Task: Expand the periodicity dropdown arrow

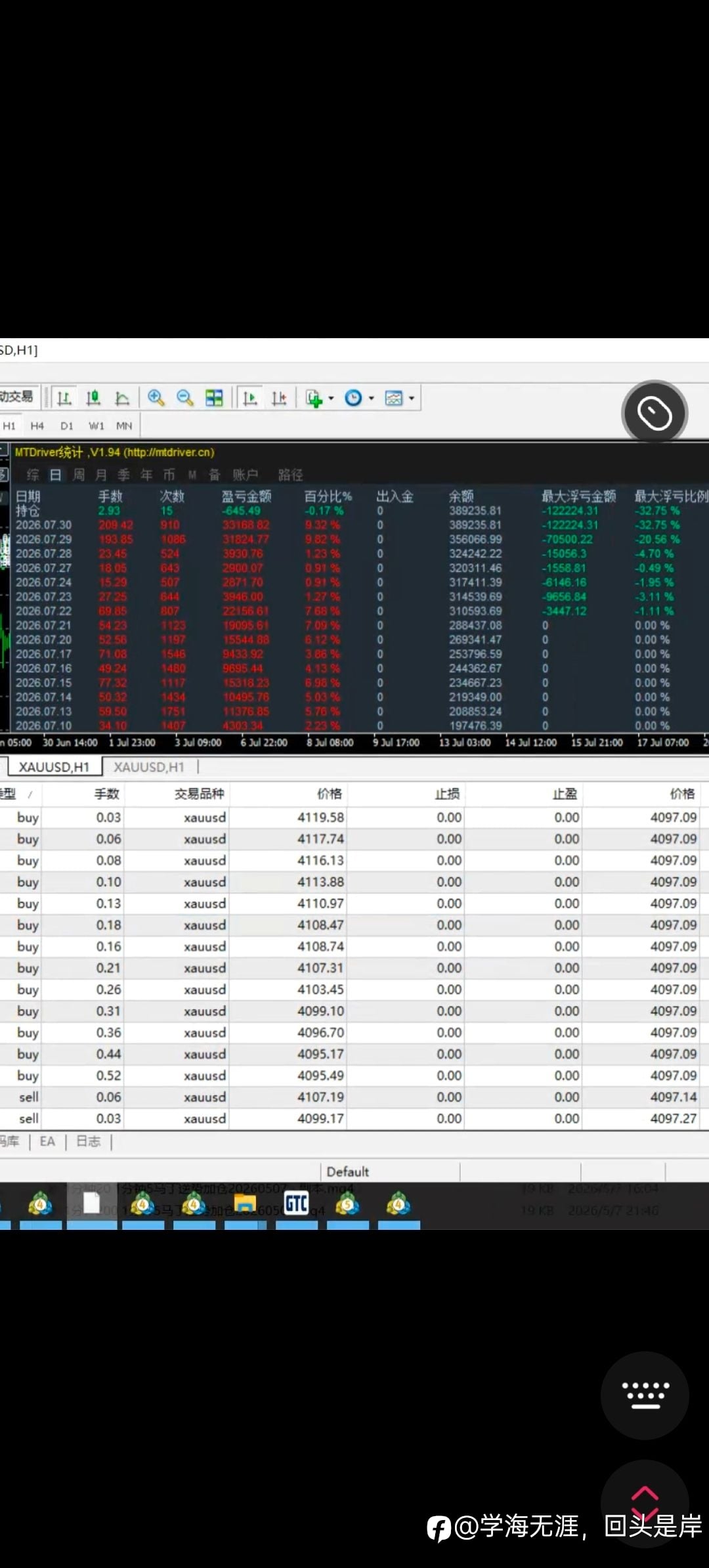Action: tap(371, 398)
